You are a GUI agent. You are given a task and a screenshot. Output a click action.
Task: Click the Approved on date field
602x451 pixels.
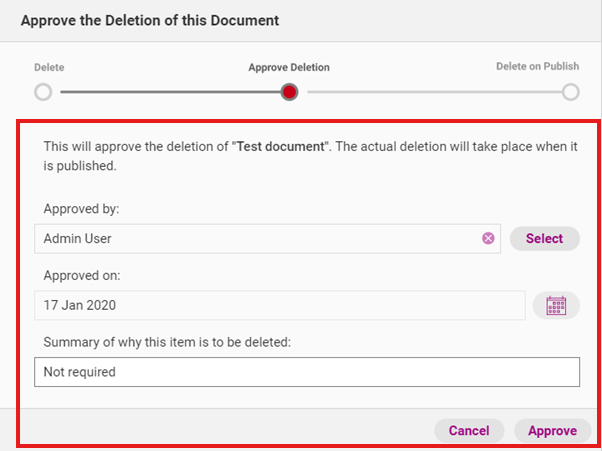click(278, 306)
